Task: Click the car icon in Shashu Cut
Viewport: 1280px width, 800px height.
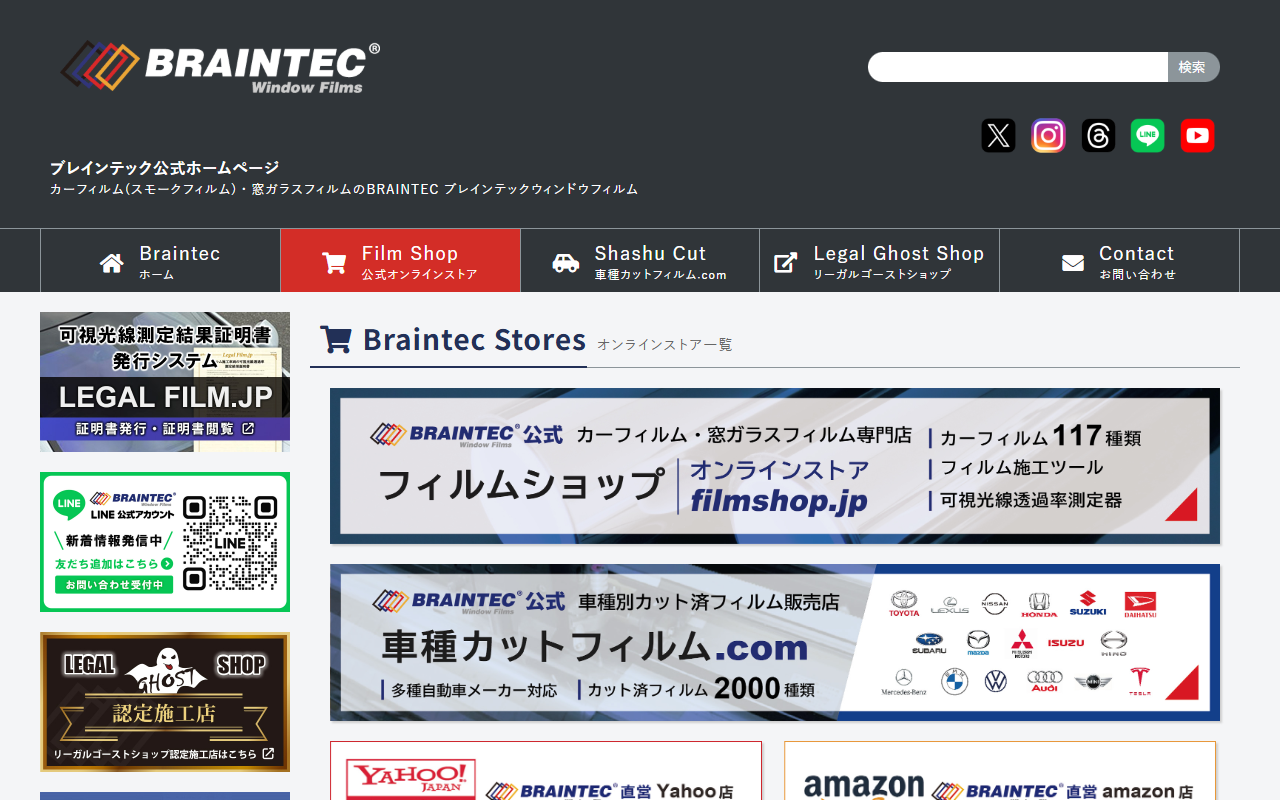Action: (566, 263)
